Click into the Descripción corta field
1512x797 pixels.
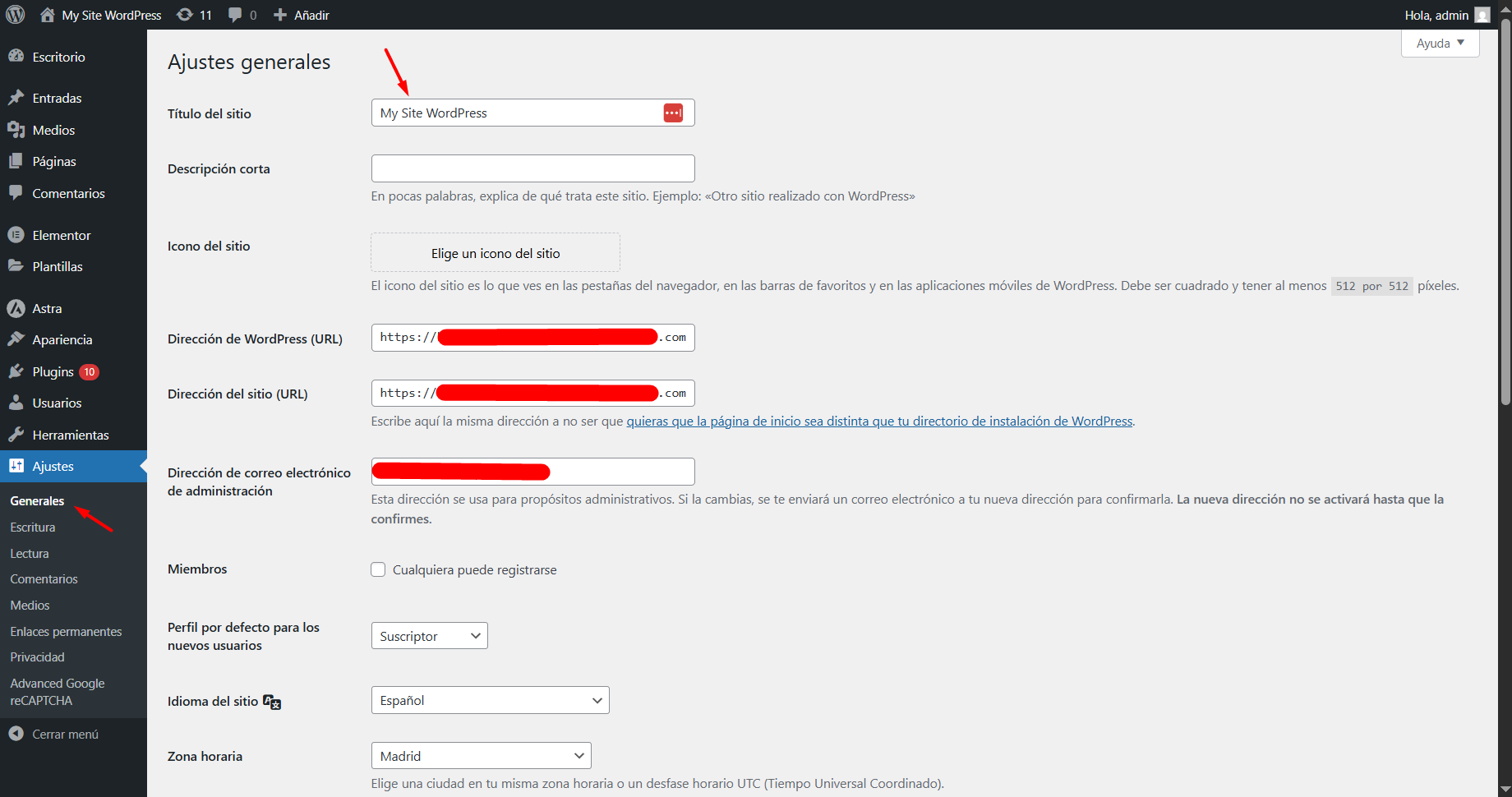[533, 168]
